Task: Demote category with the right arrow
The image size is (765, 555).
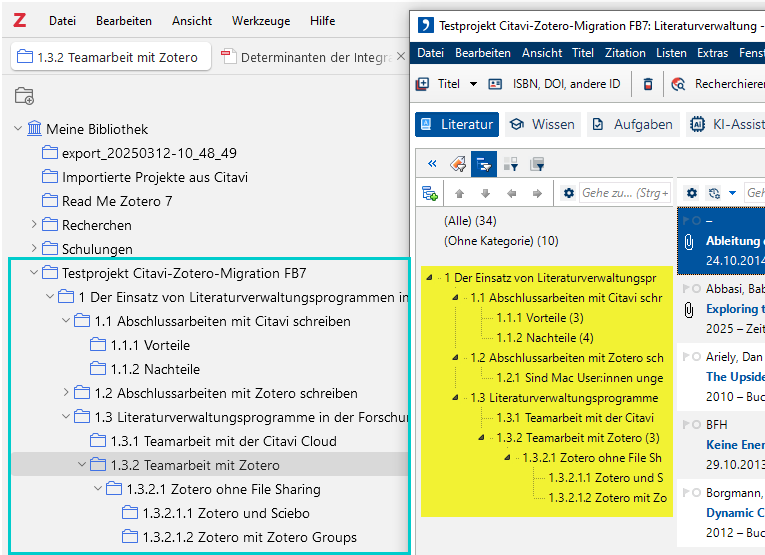Action: coord(537,194)
